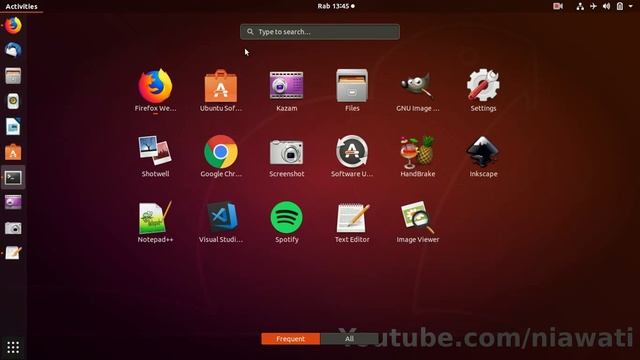This screenshot has width=640, height=360.
Task: Click the Type to search field
Action: coord(320,32)
